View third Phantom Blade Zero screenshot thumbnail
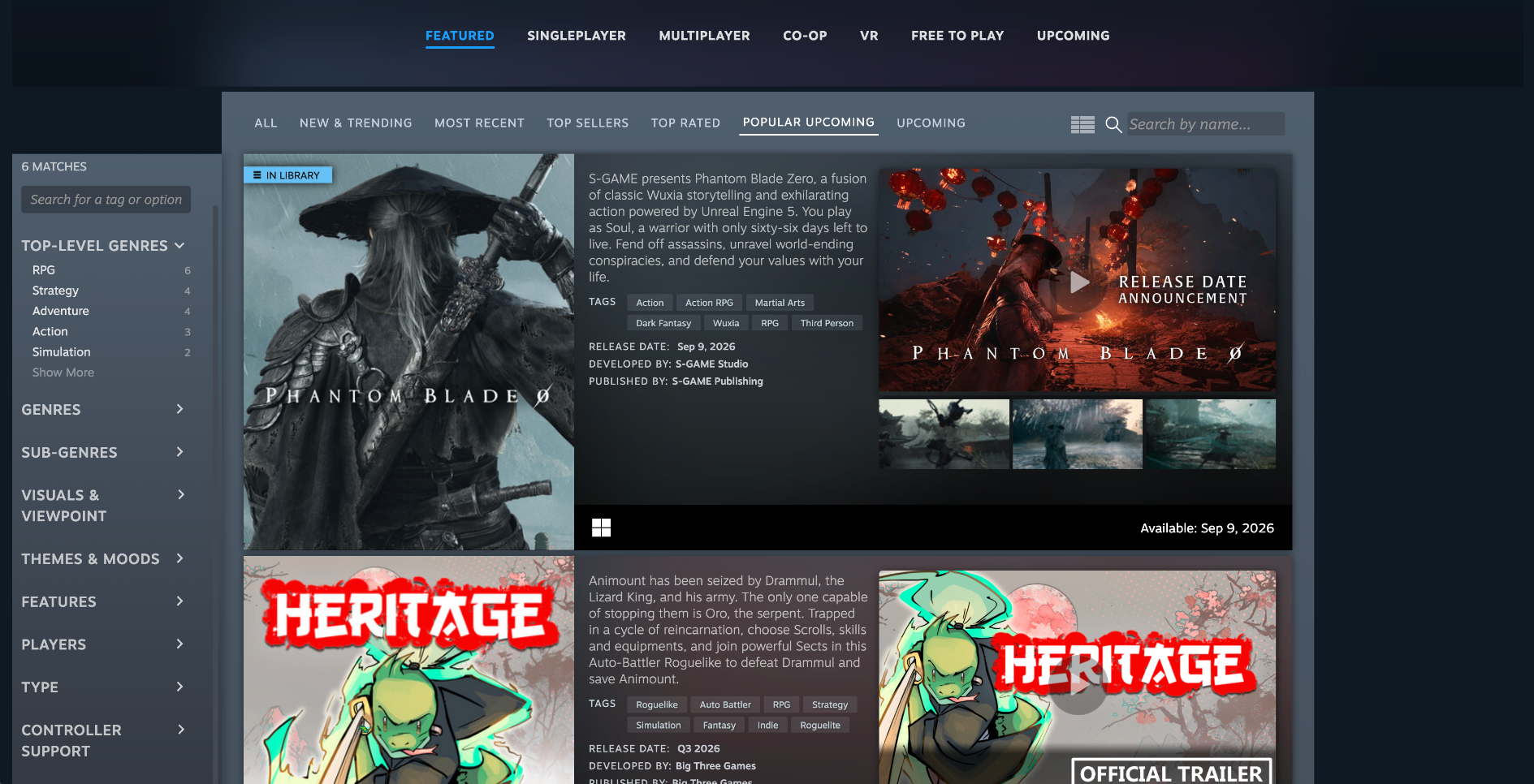The image size is (1534, 784). (x=1210, y=434)
